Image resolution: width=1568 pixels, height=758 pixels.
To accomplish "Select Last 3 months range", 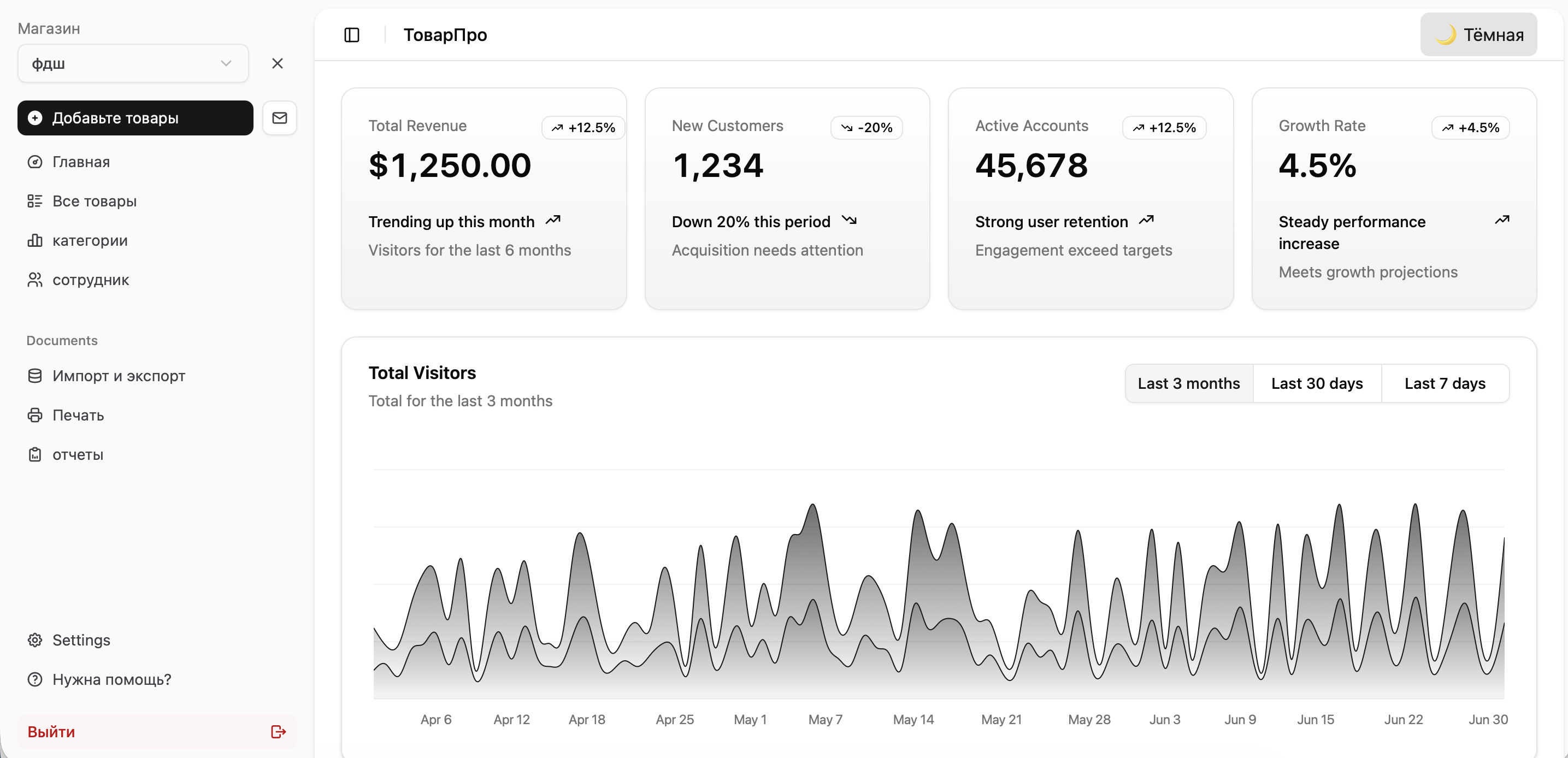I will pyautogui.click(x=1188, y=383).
